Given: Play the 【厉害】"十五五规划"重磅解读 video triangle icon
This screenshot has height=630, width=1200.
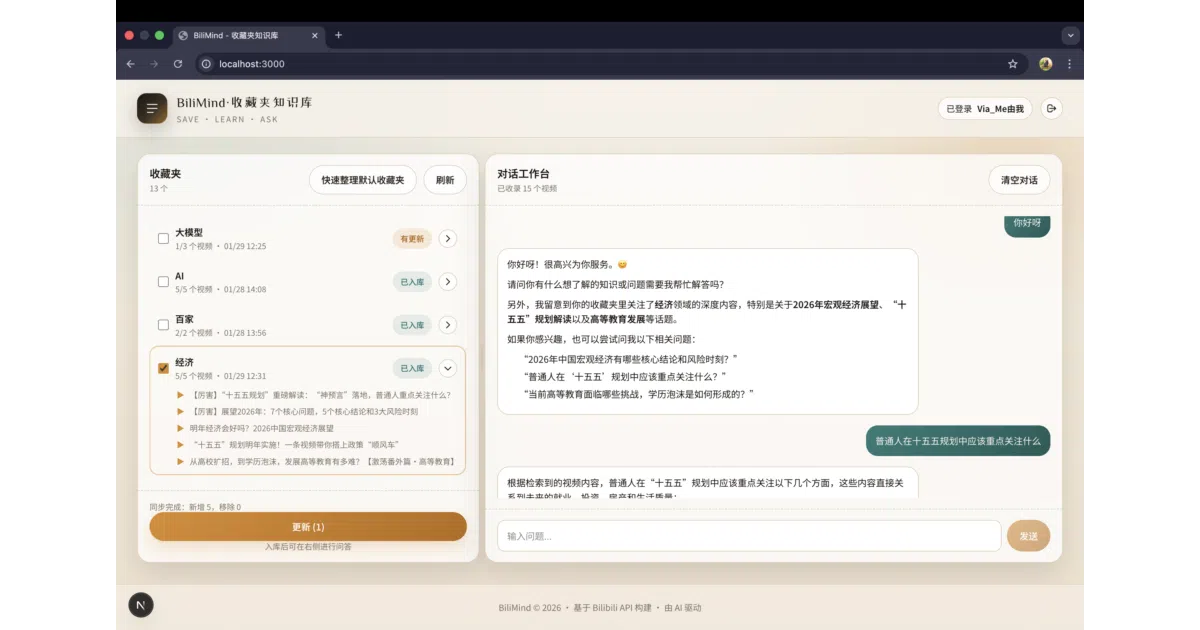Looking at the screenshot, I should point(181,395).
